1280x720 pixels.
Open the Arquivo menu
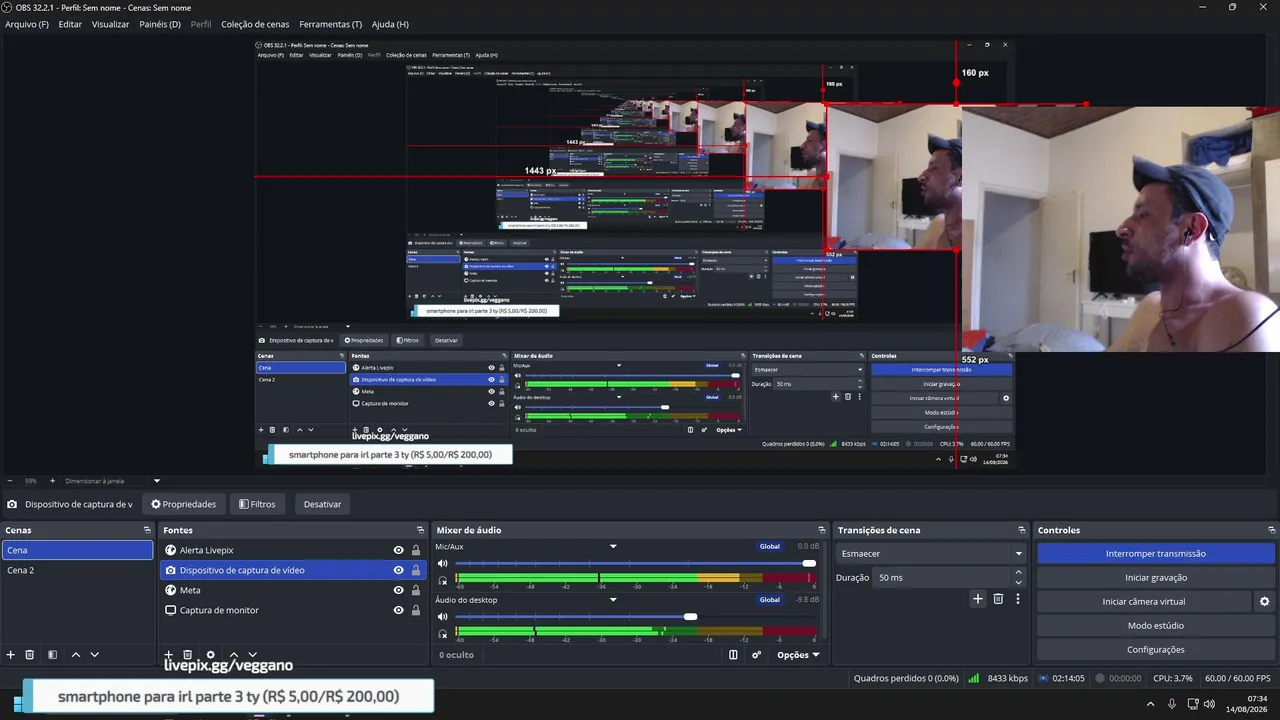[x=27, y=24]
